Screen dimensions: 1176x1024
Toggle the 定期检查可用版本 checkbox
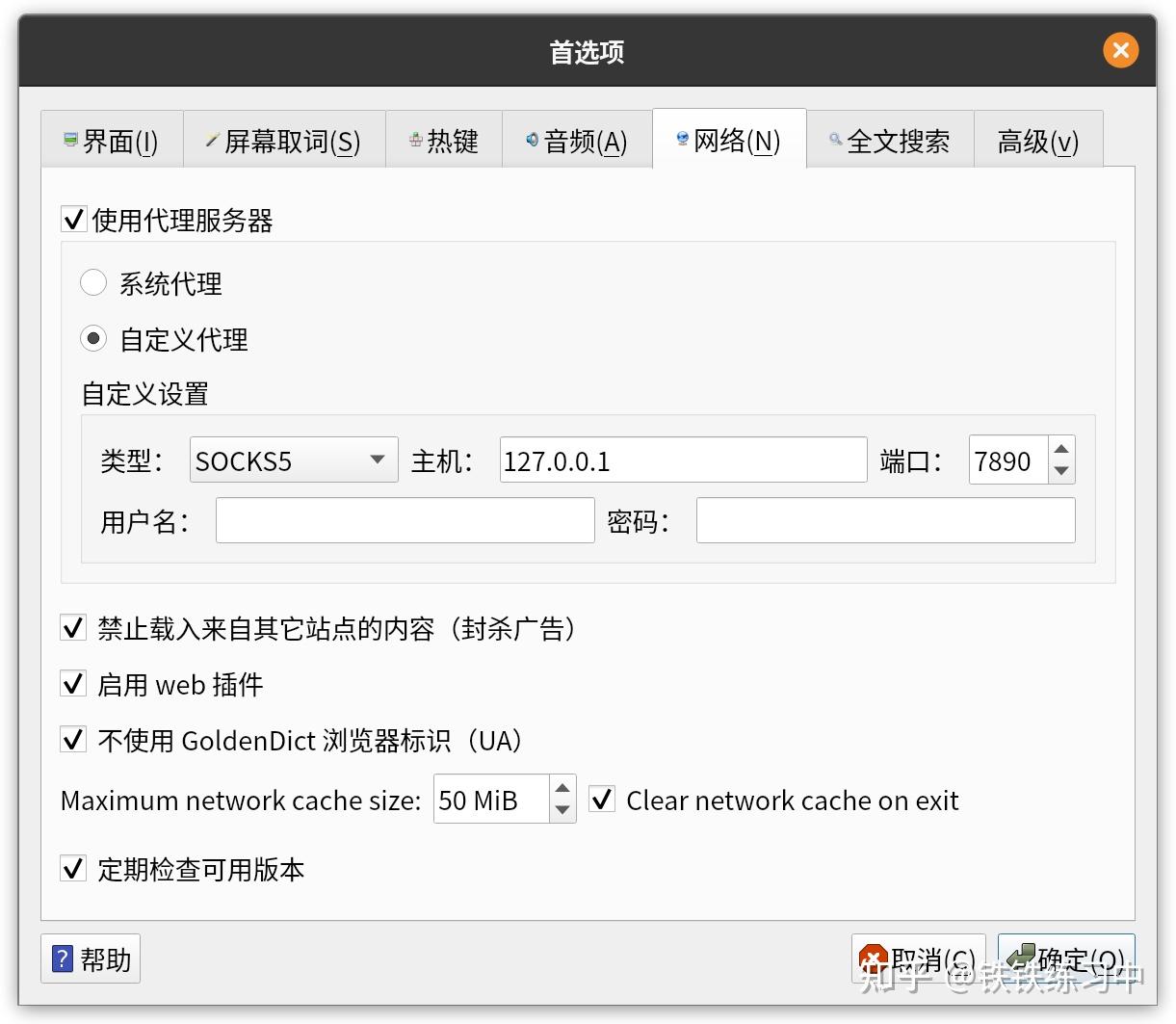(73, 869)
